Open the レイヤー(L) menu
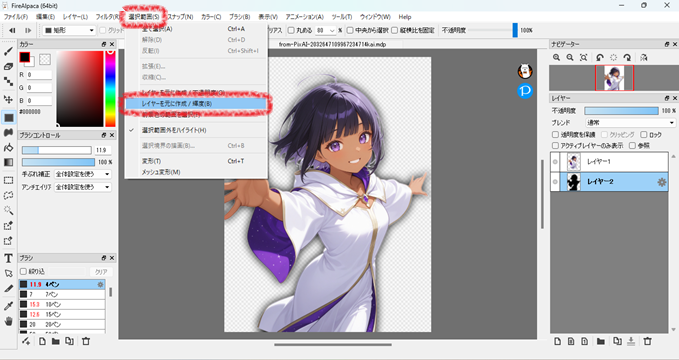679x360 pixels. click(75, 17)
